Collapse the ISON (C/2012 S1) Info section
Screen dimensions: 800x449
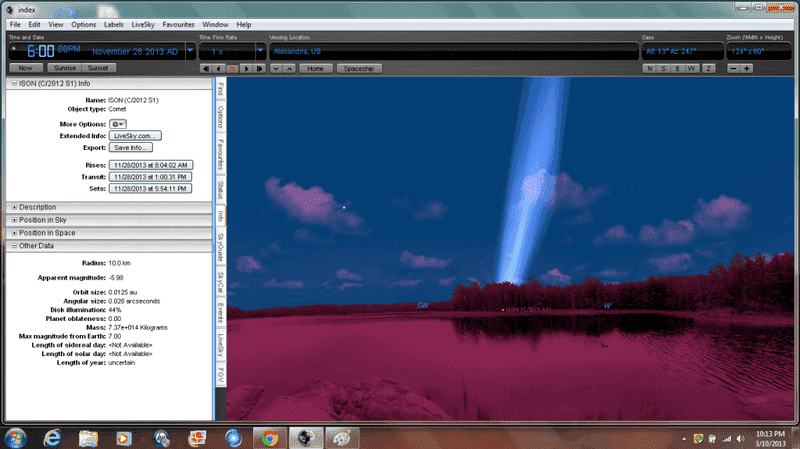coord(14,83)
